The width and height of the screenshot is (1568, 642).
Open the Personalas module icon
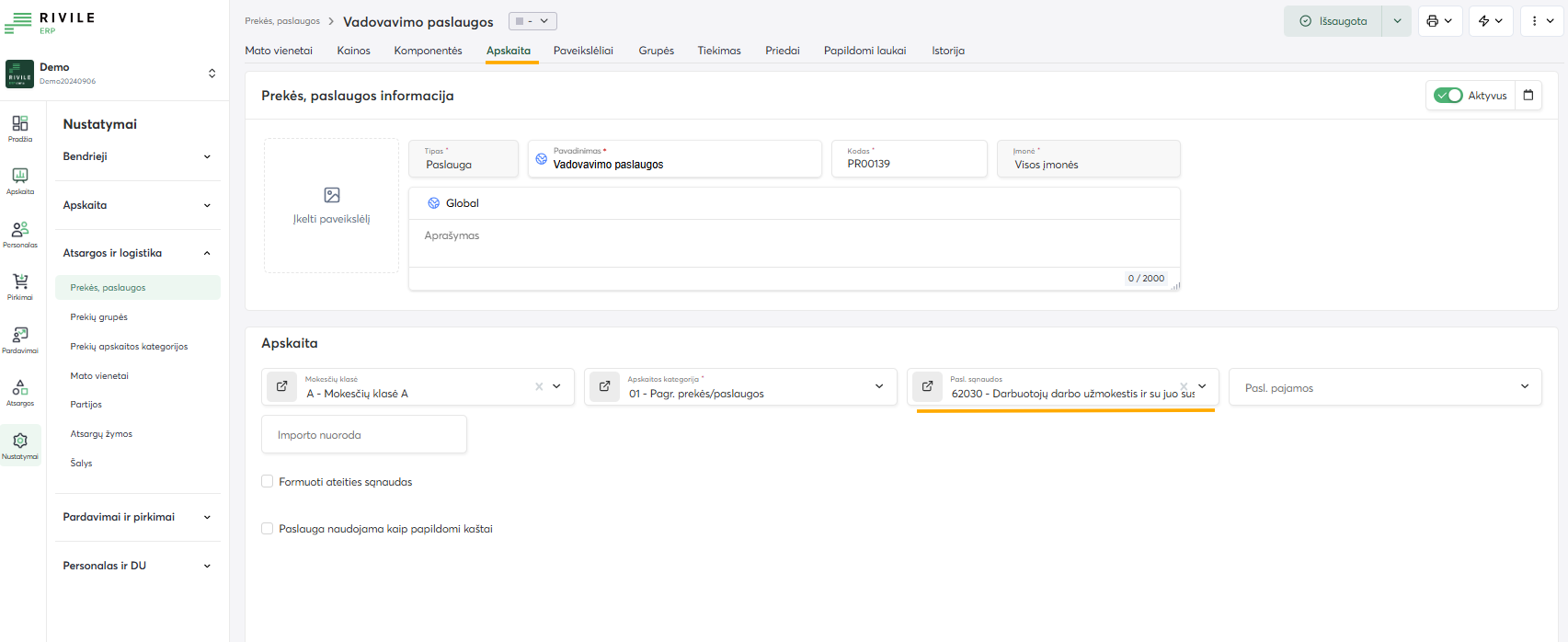[20, 234]
